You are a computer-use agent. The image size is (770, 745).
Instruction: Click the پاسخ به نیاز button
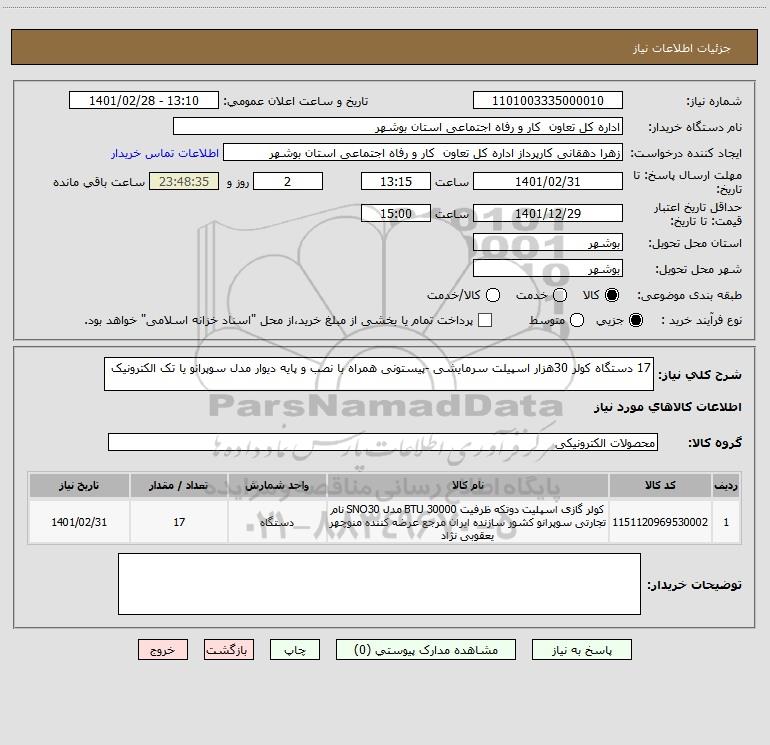pos(581,650)
